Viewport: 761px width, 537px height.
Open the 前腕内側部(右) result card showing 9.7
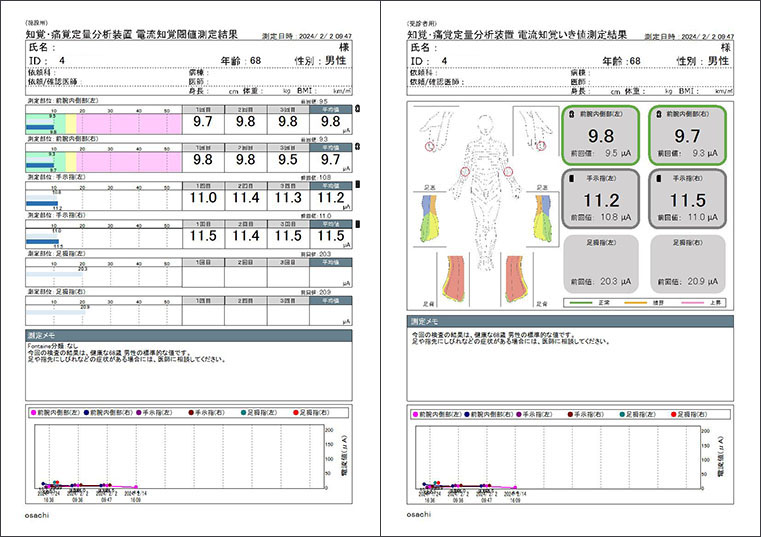[x=688, y=135]
